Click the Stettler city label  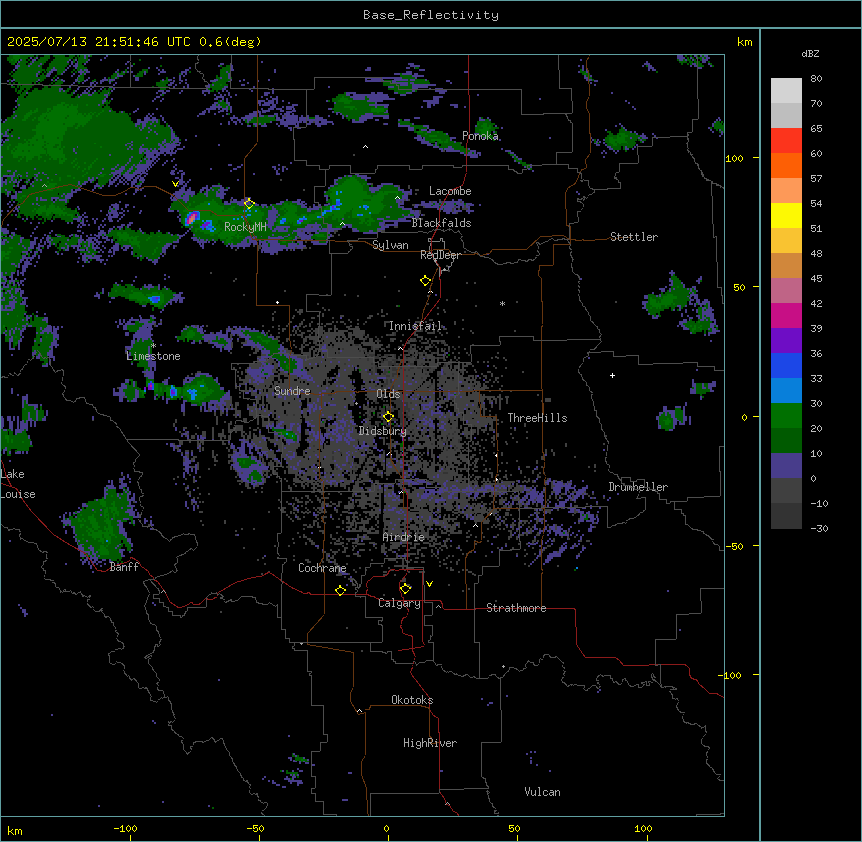coord(634,237)
